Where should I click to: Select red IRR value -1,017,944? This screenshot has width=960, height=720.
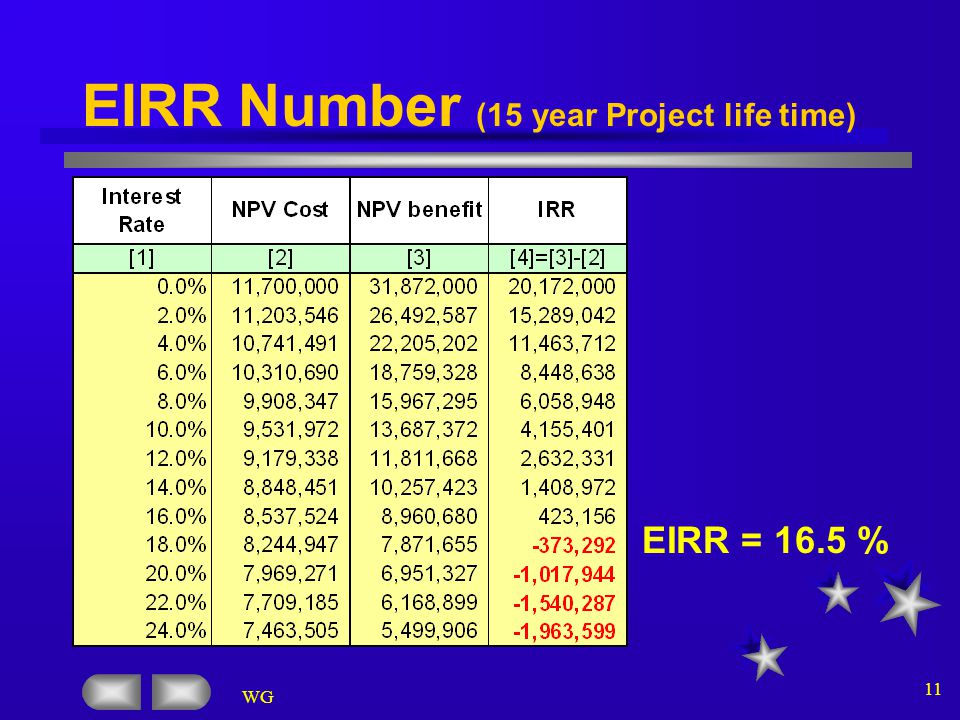(564, 575)
